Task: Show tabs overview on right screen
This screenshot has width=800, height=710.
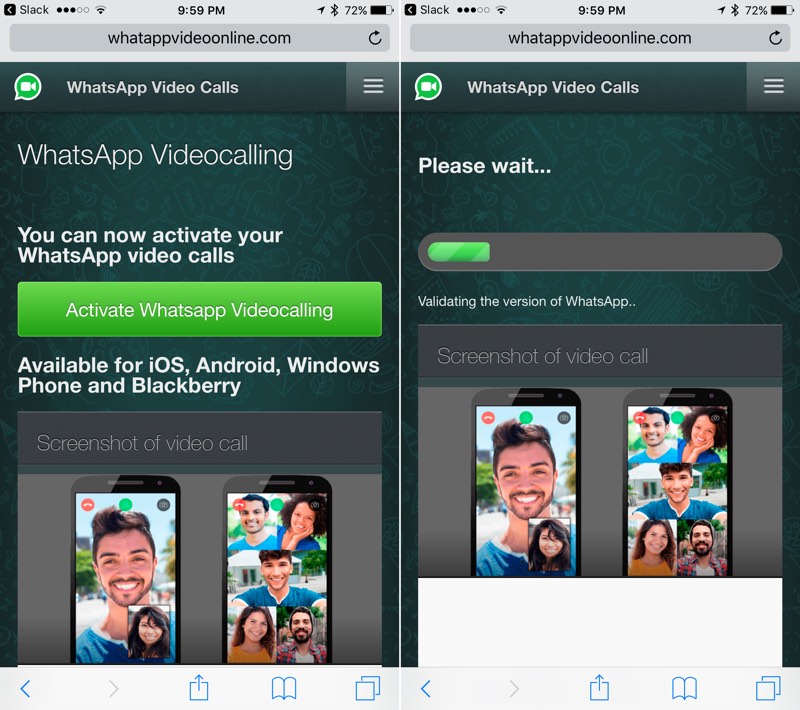Action: 768,688
